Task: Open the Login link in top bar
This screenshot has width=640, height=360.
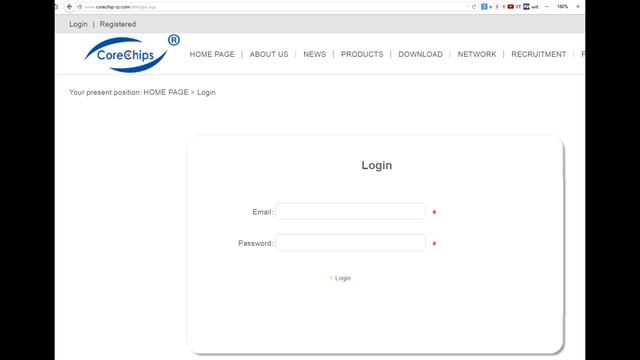Action: 78,24
